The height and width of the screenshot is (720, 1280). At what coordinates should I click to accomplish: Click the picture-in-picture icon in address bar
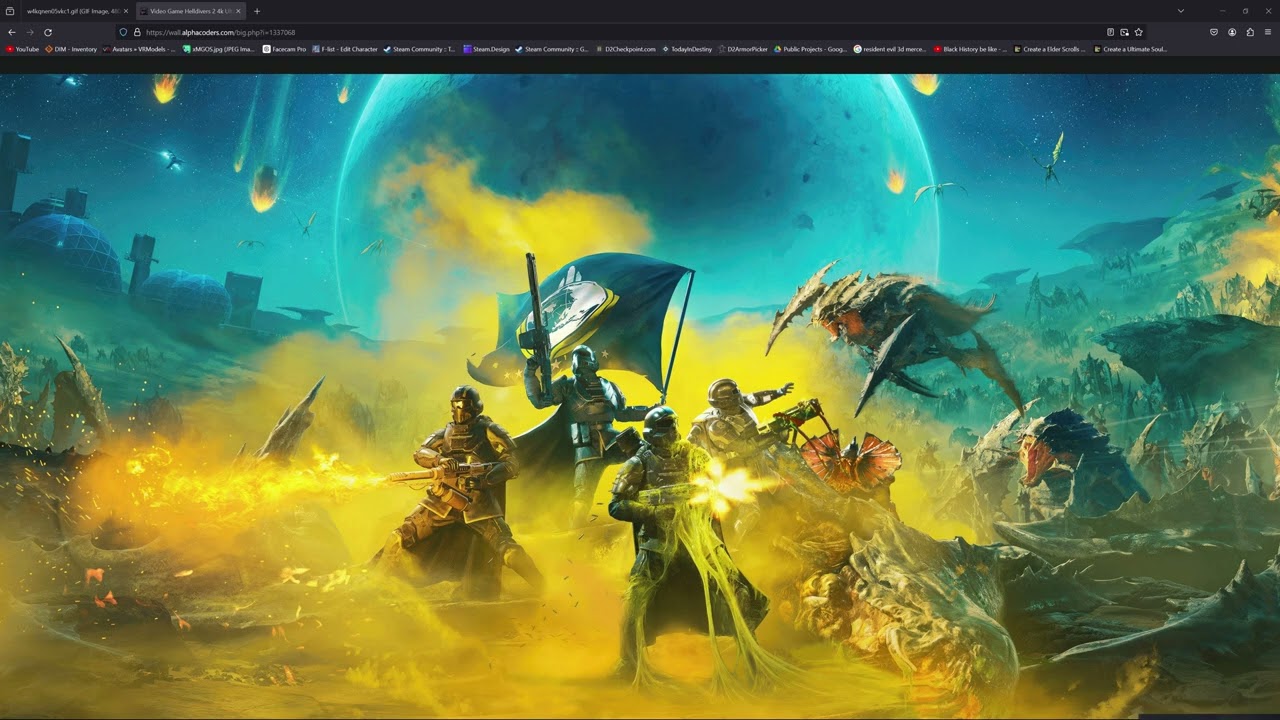point(1124,32)
